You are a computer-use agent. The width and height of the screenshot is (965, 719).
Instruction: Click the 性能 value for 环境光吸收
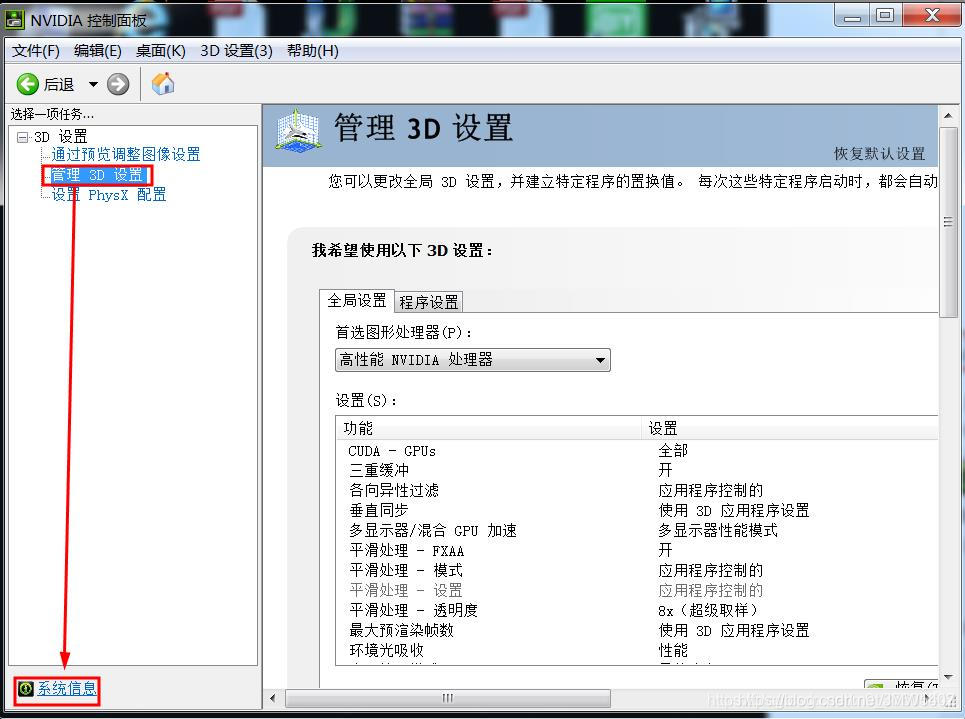[x=673, y=650]
